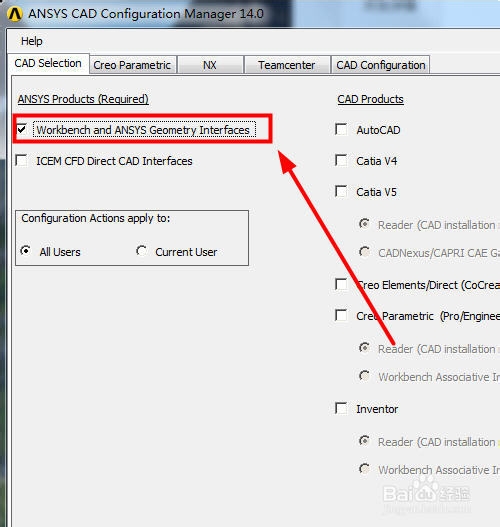Select Reader option under Catia V5
The height and width of the screenshot is (527, 500).
[x=365, y=224]
